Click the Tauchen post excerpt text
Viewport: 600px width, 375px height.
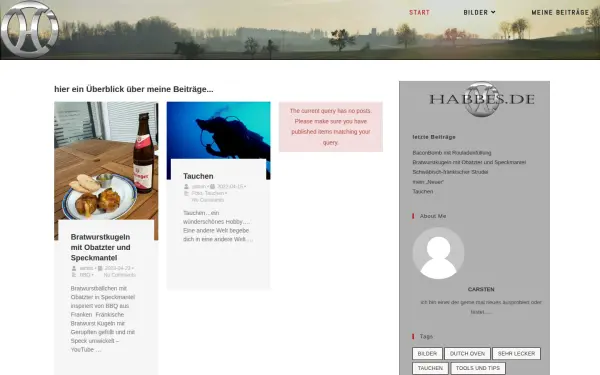[218, 226]
